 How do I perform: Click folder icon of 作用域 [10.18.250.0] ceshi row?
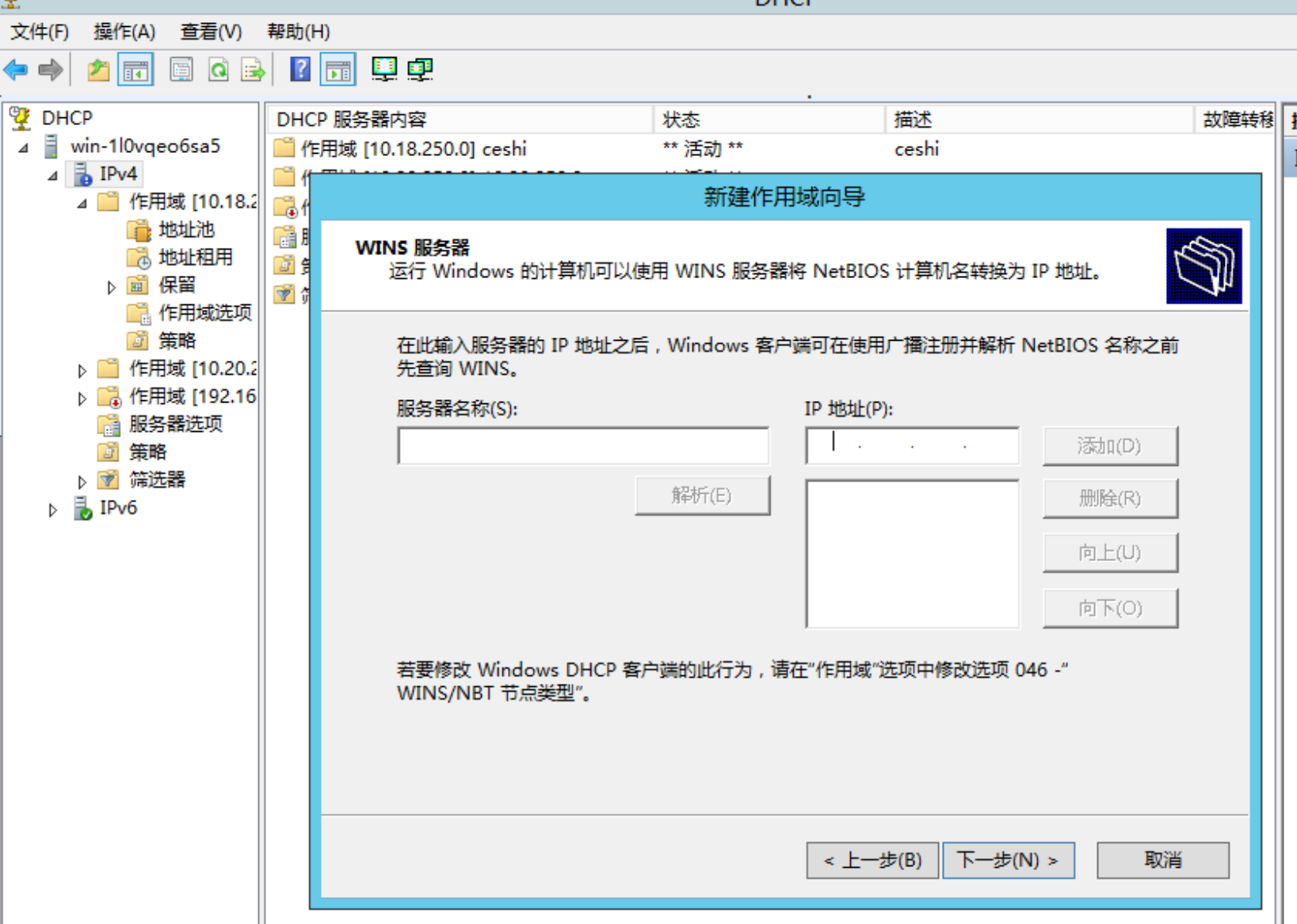[x=284, y=148]
